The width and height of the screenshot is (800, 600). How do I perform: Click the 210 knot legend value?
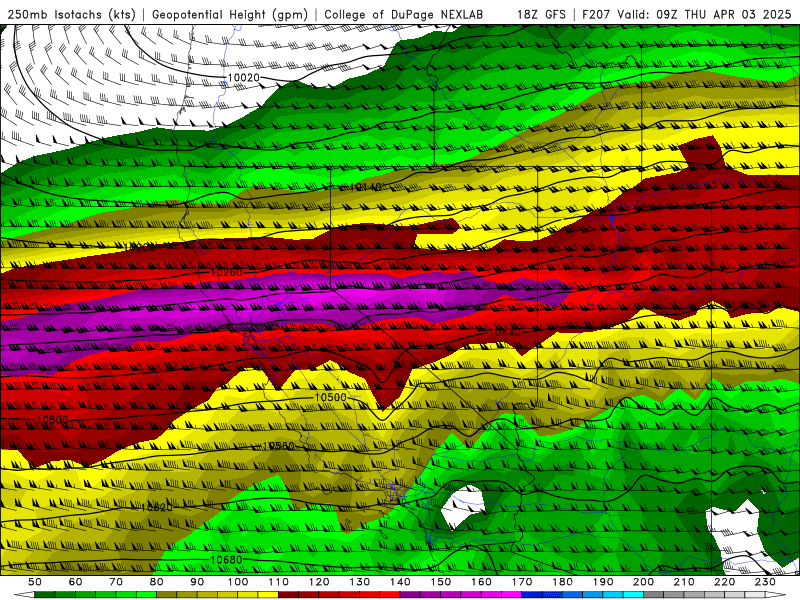684,582
